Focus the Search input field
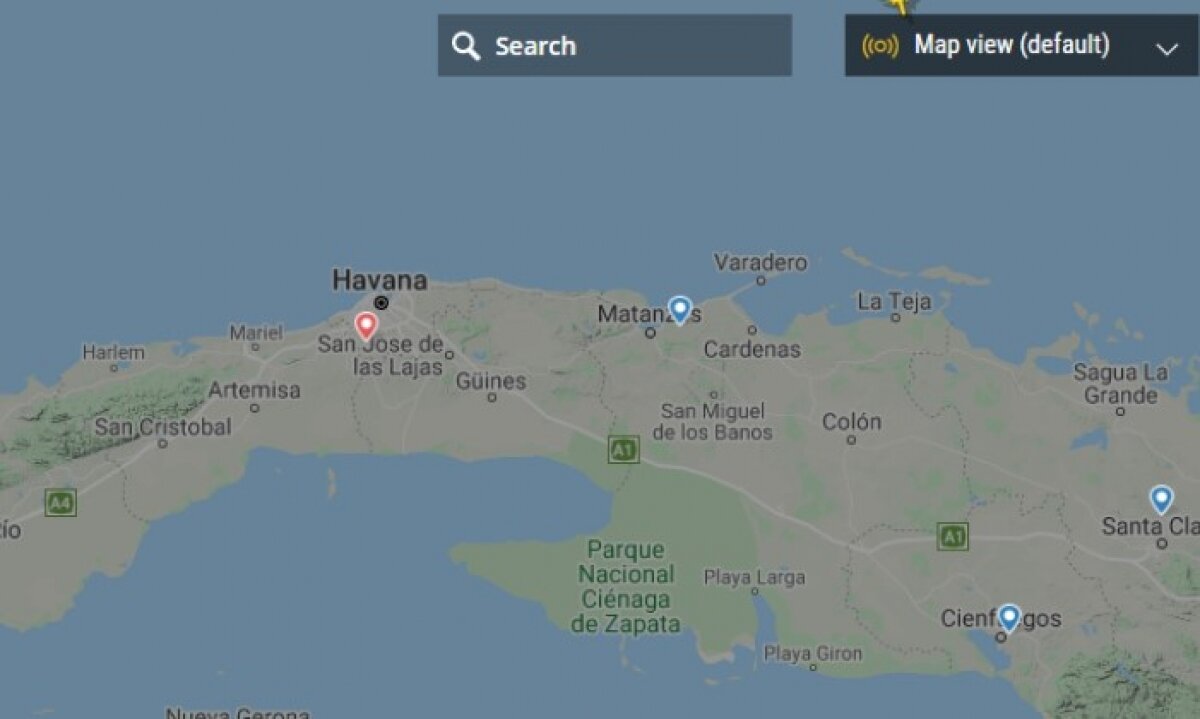The width and height of the screenshot is (1200, 719). coord(615,45)
